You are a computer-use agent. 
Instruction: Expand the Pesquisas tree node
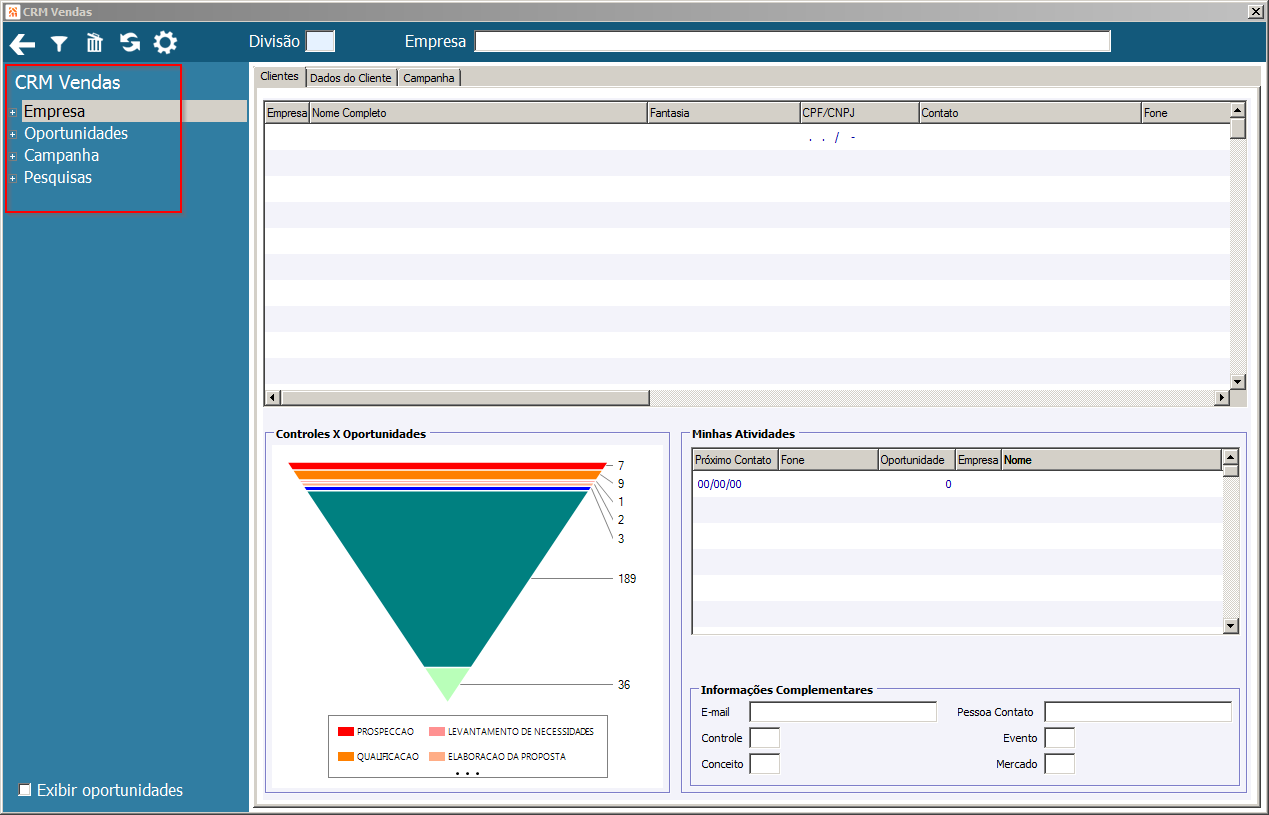13,178
